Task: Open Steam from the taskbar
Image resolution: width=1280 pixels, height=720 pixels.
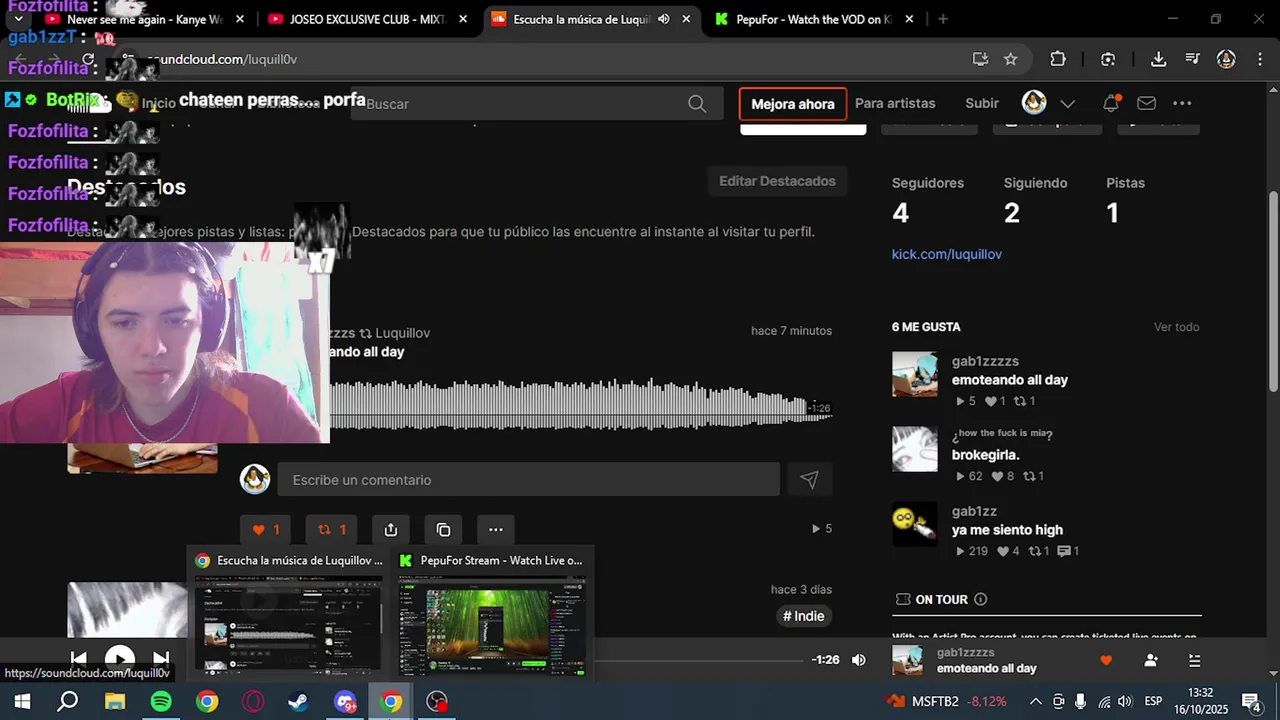Action: coord(299,702)
